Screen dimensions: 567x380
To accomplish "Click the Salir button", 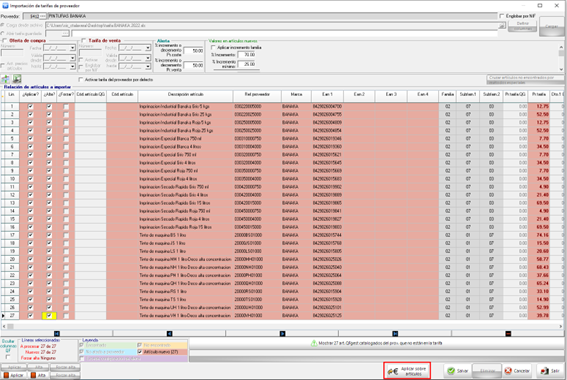I will click(x=550, y=371).
